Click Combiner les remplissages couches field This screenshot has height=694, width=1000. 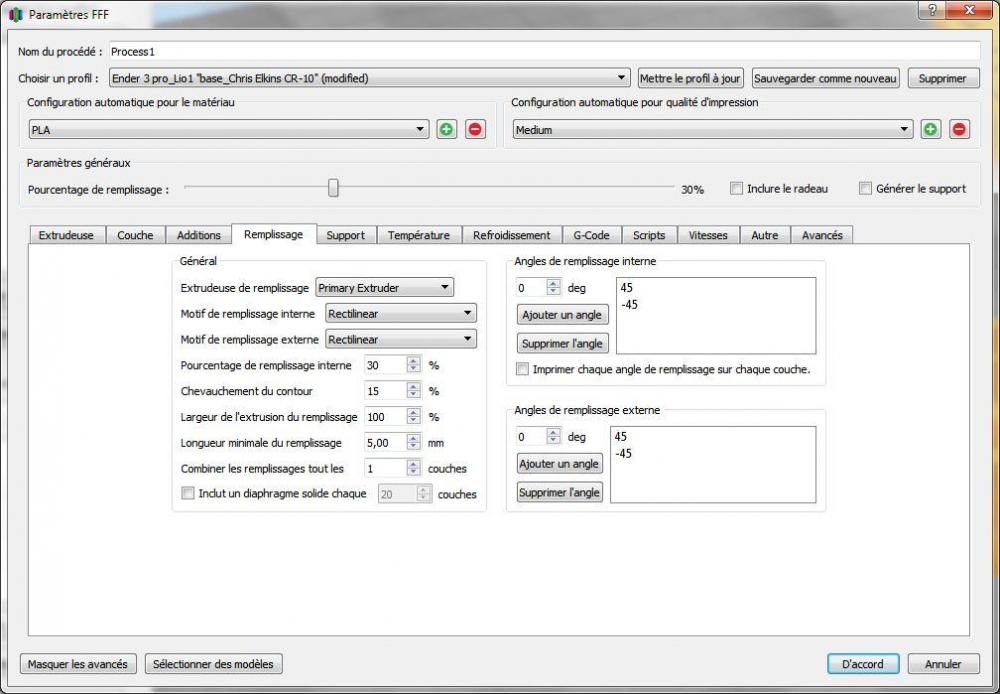[x=386, y=469]
